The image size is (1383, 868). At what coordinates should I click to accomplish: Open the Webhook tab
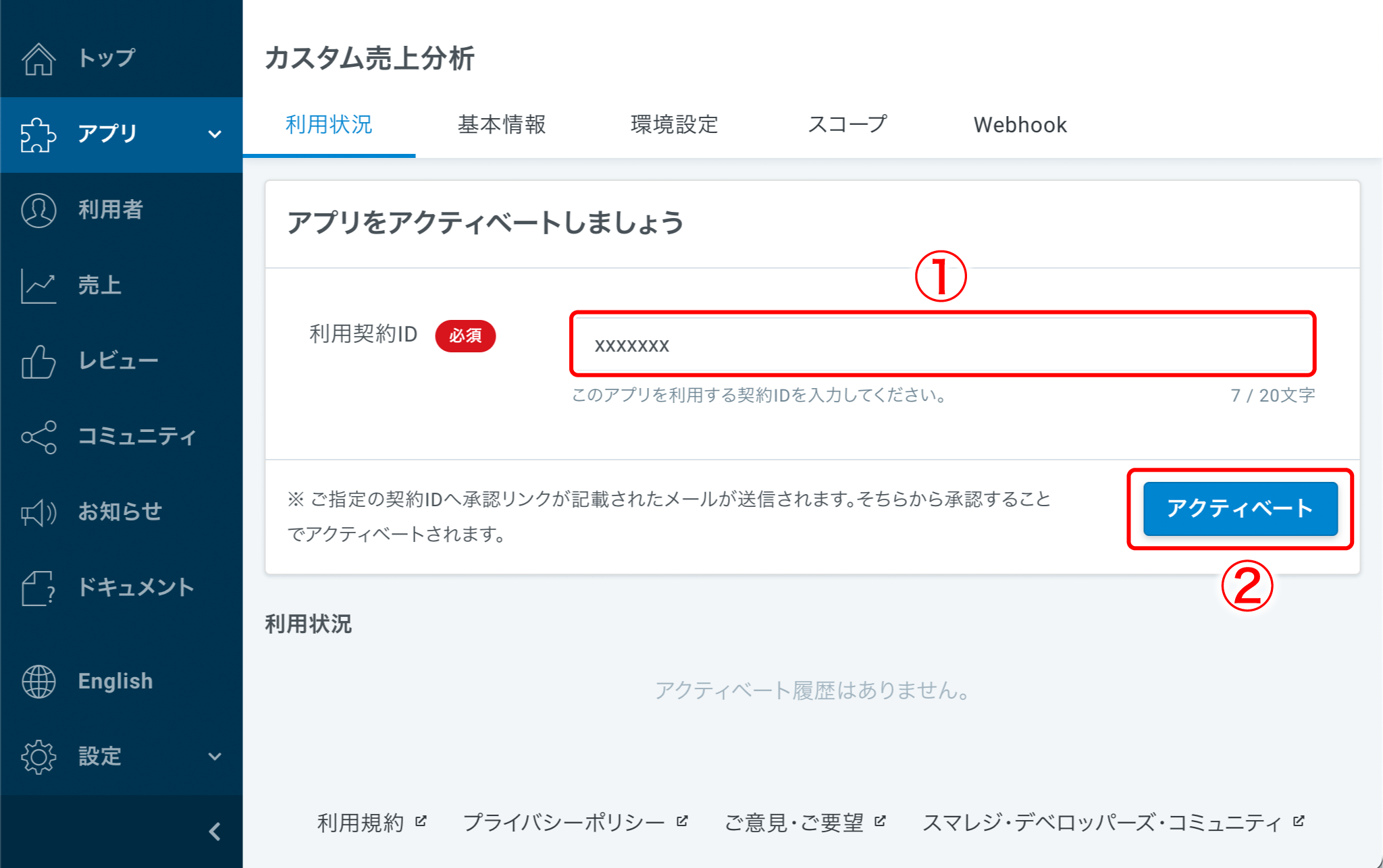[x=1020, y=125]
